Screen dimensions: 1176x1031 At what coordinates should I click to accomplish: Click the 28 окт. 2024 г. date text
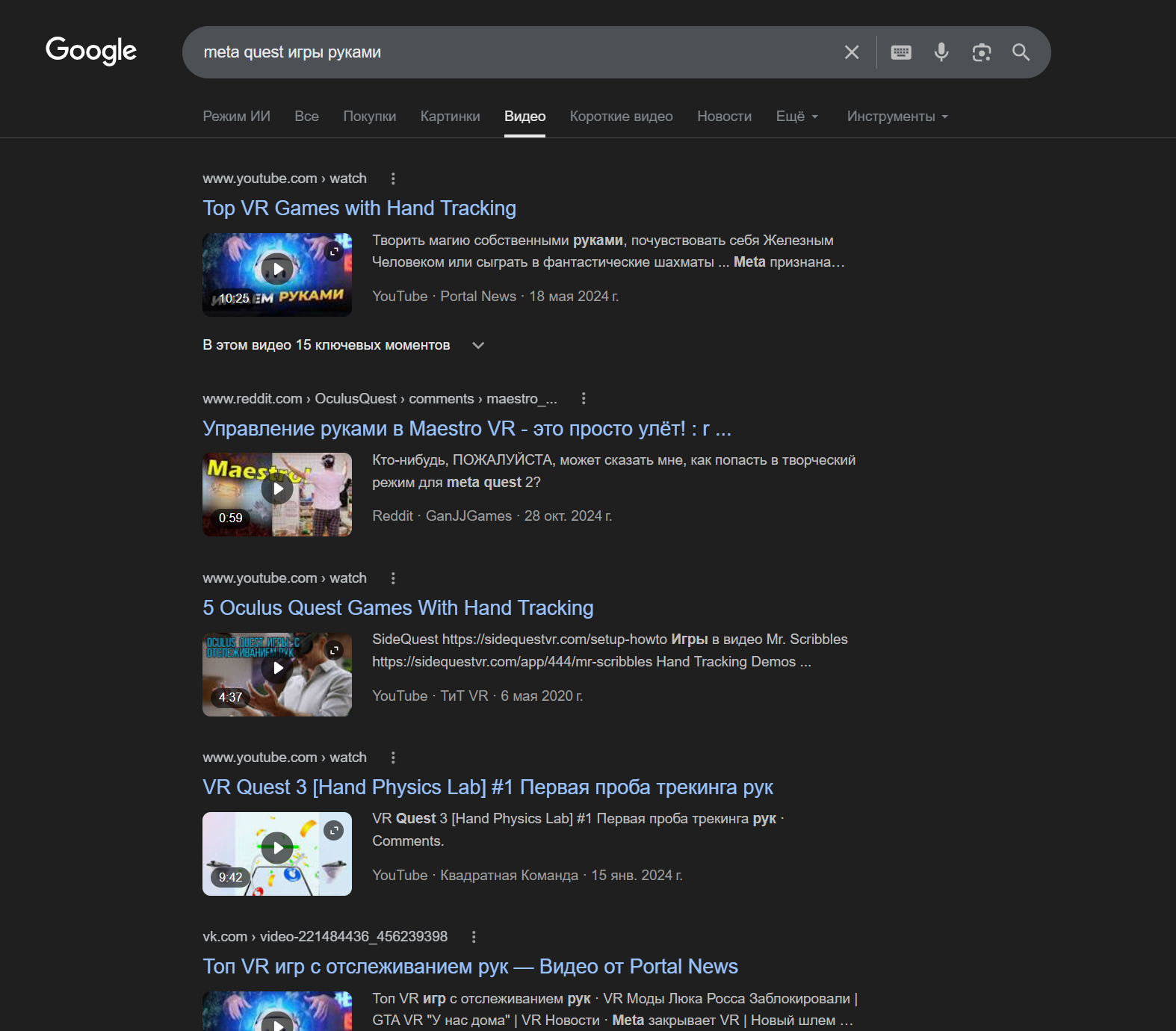coord(568,516)
